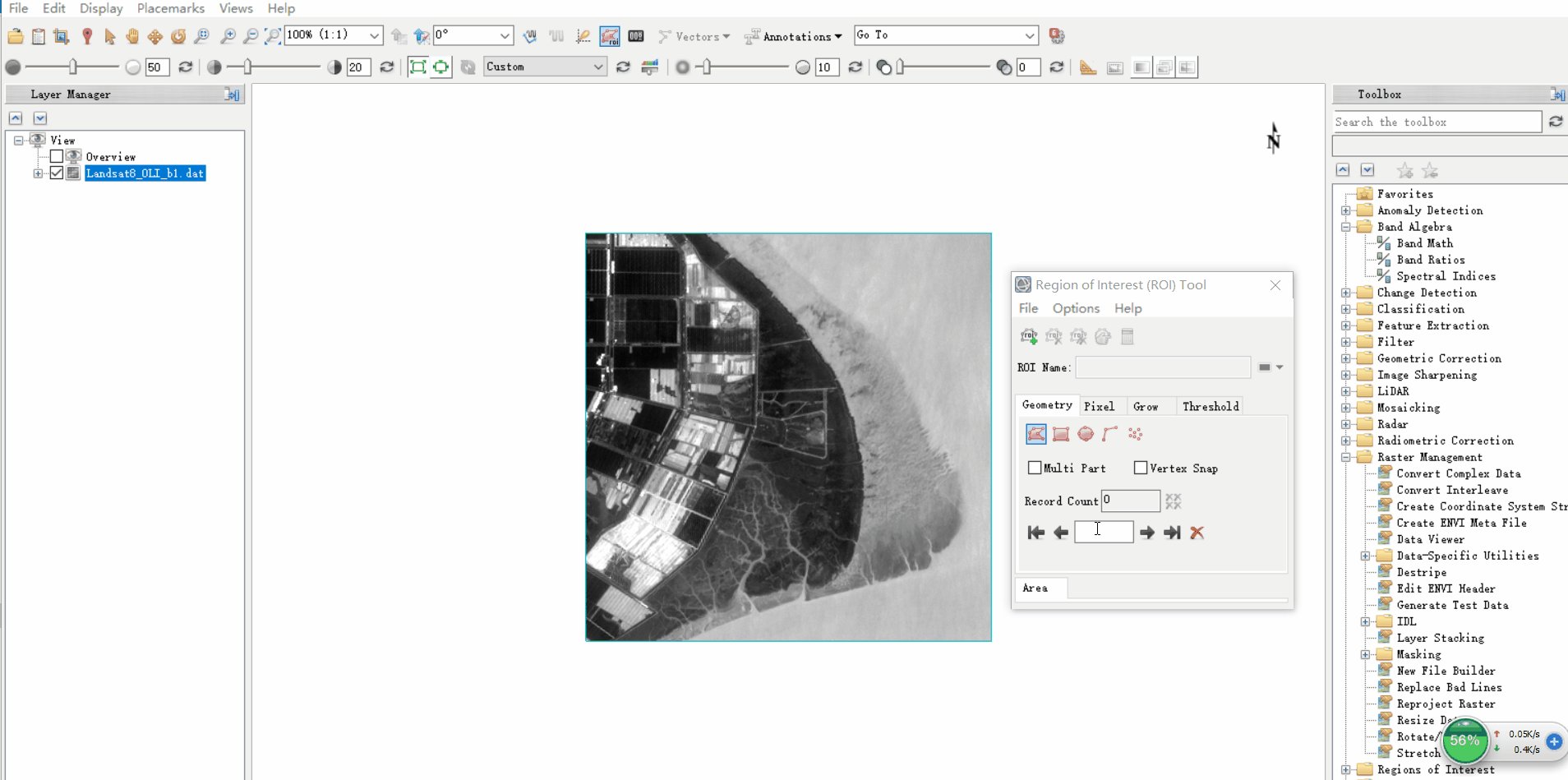Open file with the folder icon

[x=15, y=36]
